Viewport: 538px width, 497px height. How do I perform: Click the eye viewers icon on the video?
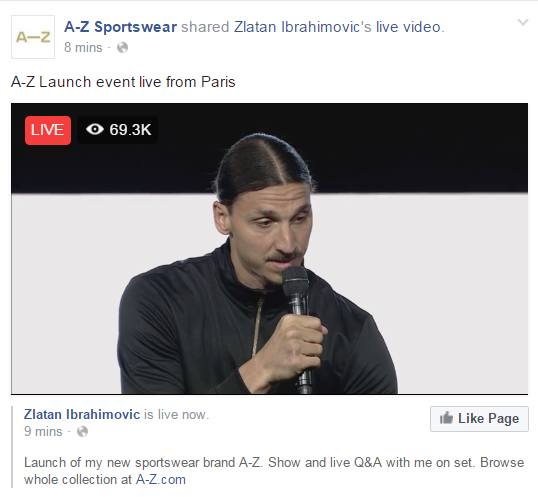pyautogui.click(x=95, y=129)
